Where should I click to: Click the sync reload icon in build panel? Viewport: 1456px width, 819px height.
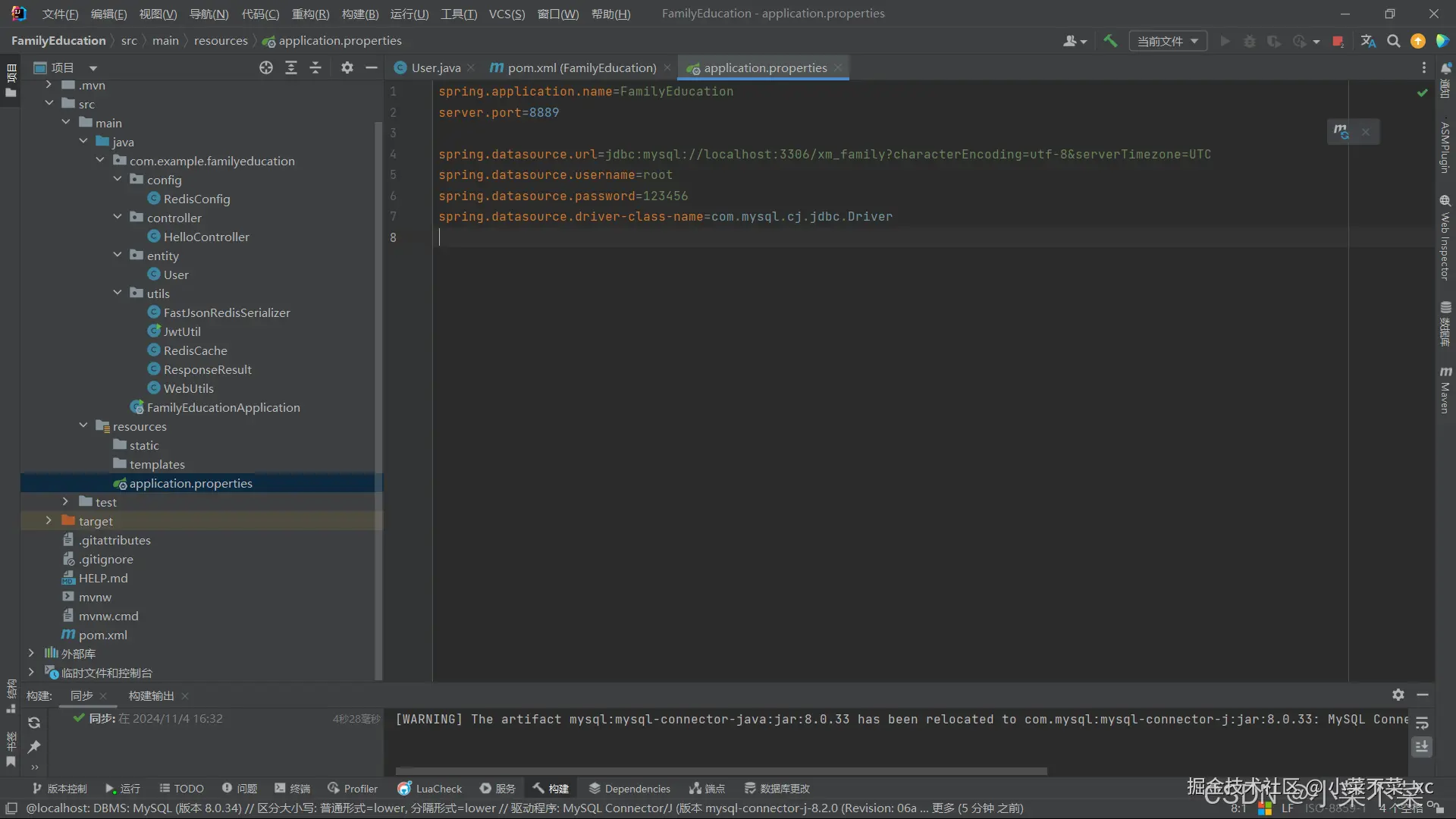(34, 723)
